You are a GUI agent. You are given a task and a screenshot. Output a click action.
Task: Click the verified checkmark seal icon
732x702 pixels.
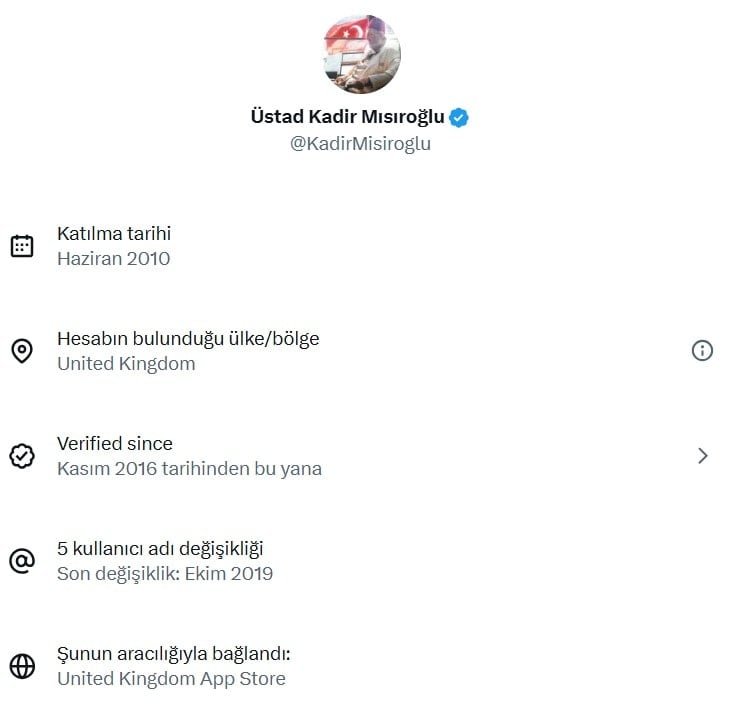[22, 456]
